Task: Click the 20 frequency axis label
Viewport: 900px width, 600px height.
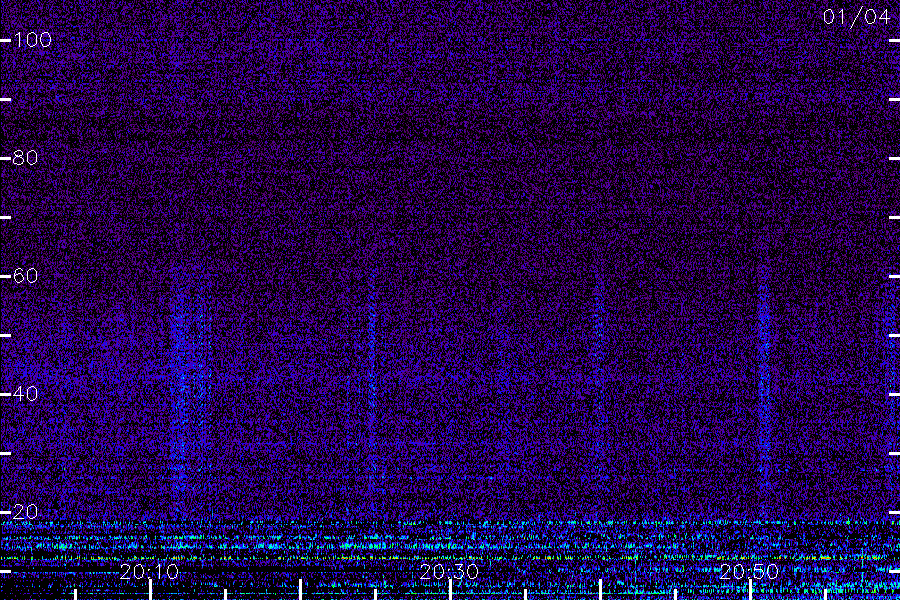Action: (25, 512)
